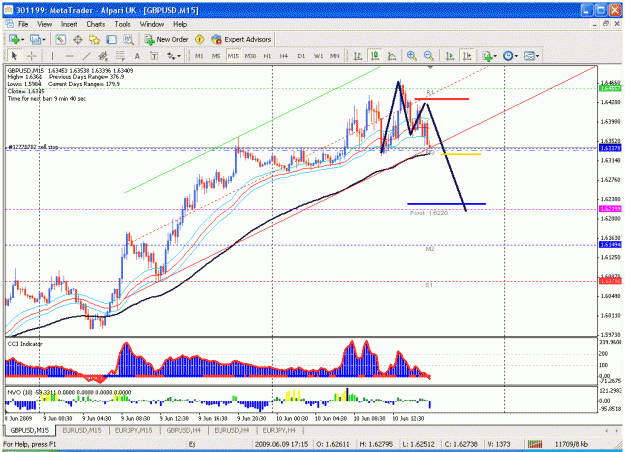Open the Window menu
625x452 pixels.
[151, 24]
